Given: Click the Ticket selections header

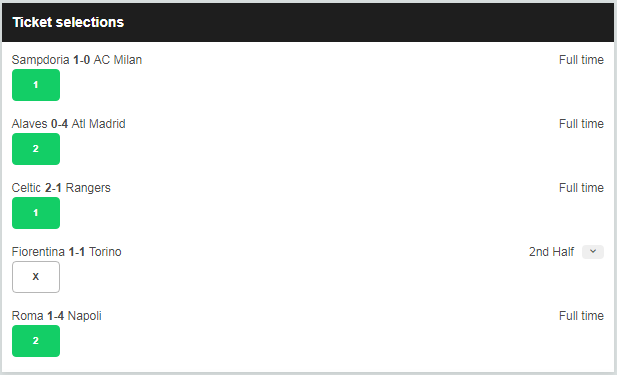Looking at the screenshot, I should [x=68, y=22].
